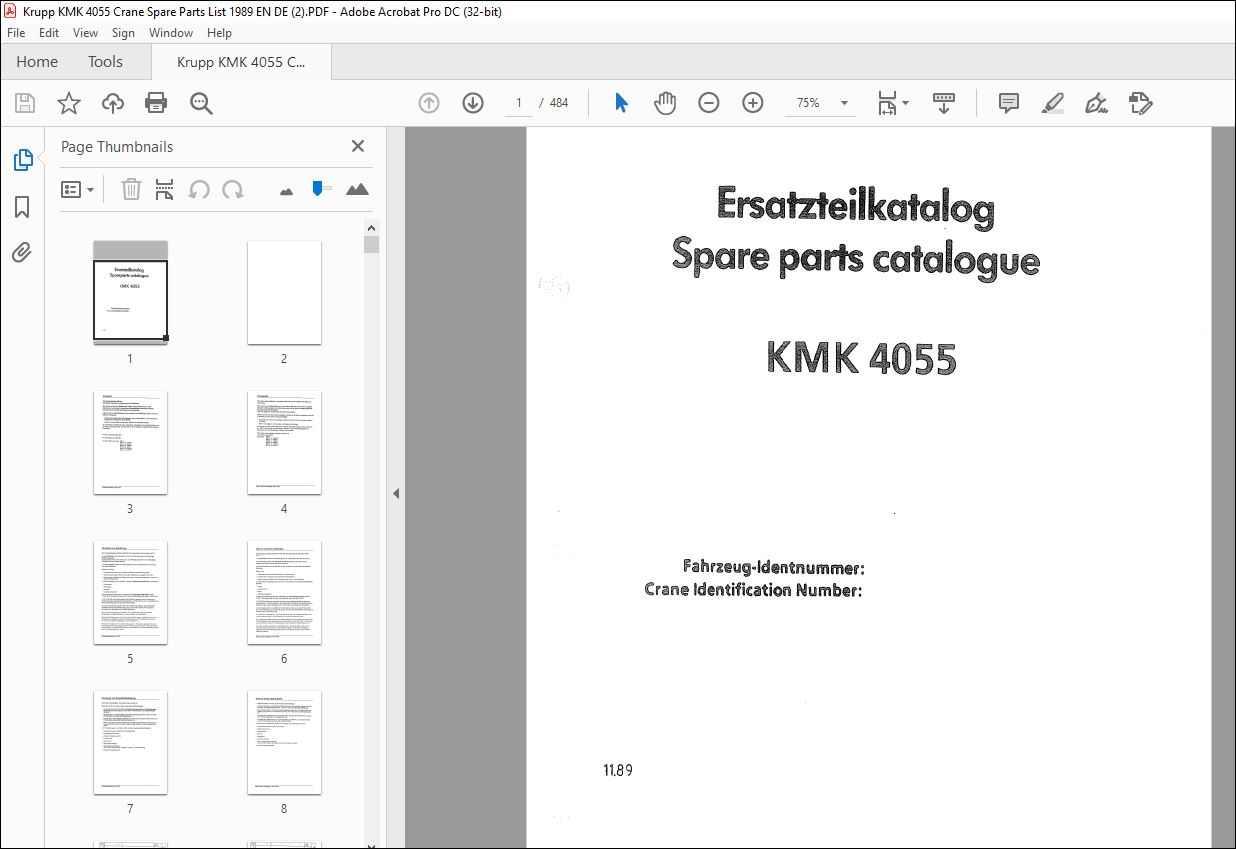Zoom in with the plus icon

pos(753,103)
